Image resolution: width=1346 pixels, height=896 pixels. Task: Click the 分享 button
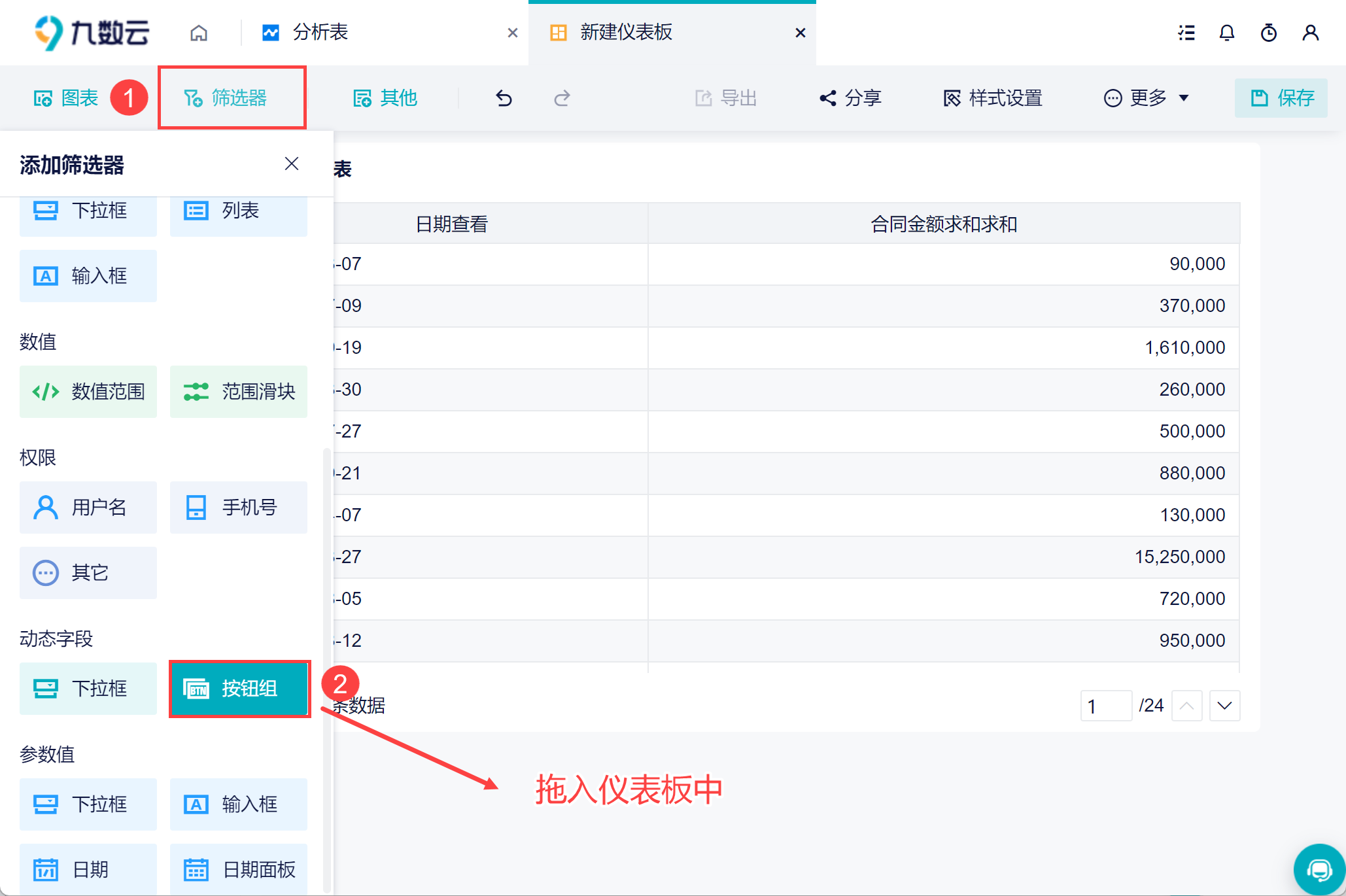[850, 98]
